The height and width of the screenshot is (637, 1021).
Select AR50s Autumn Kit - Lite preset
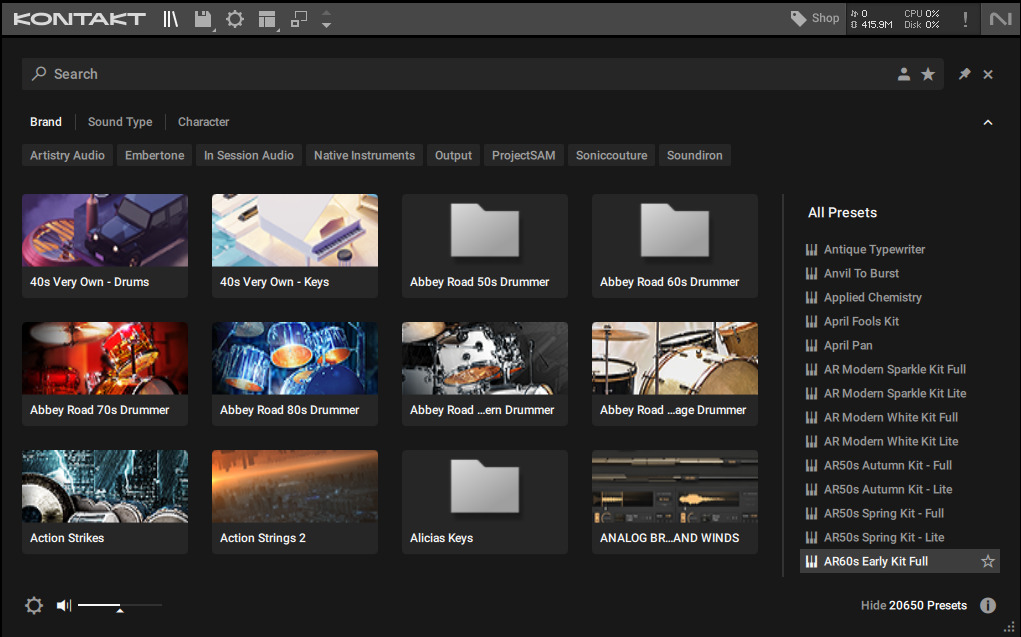(x=900, y=490)
